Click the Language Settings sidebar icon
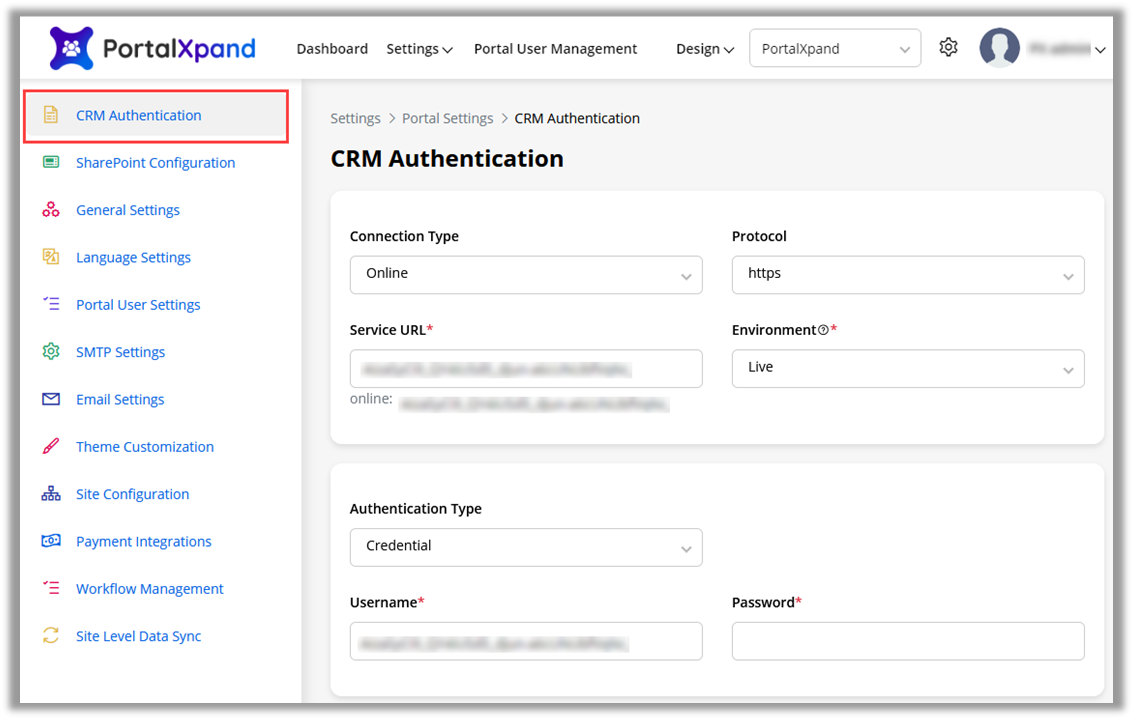 tap(51, 257)
